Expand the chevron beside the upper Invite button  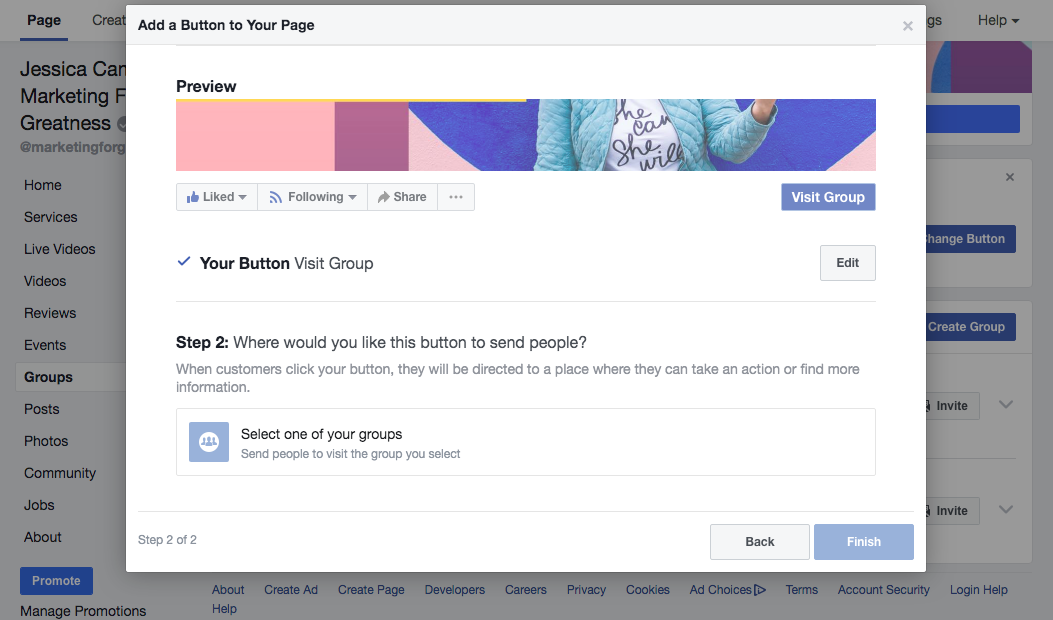pos(1005,404)
